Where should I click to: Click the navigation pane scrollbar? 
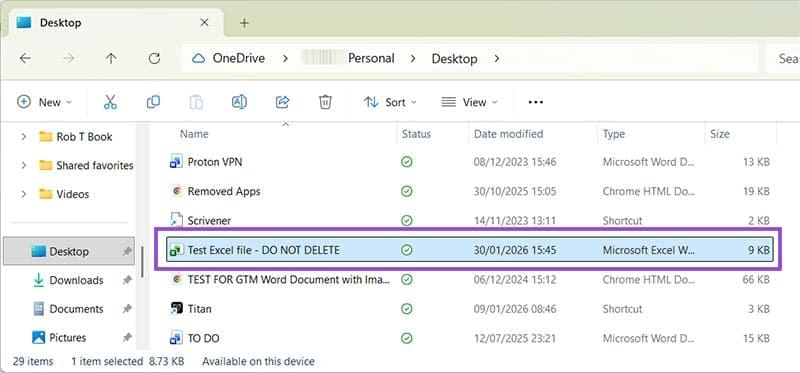click(142, 262)
